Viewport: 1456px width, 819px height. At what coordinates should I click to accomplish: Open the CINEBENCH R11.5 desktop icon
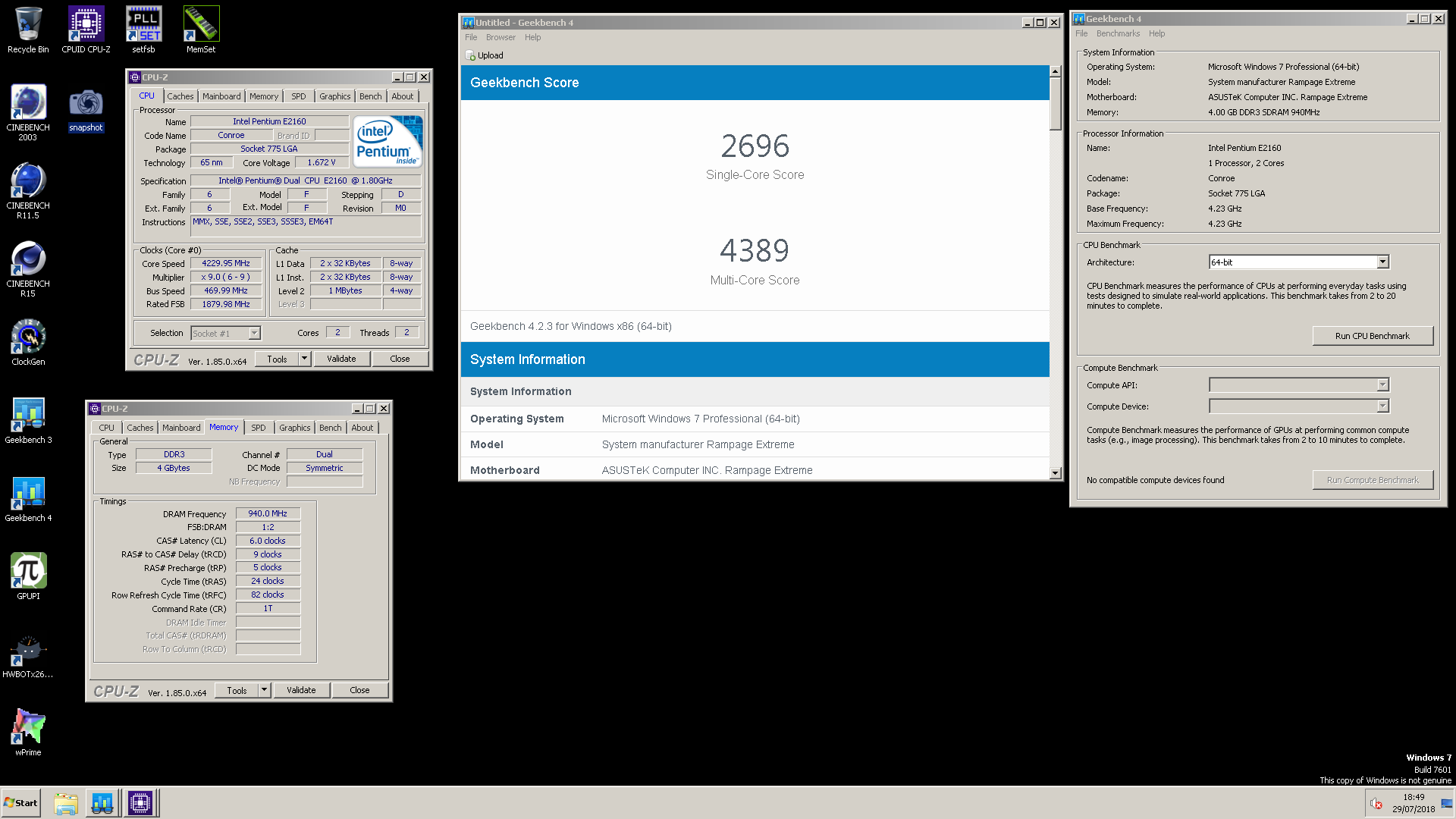(28, 191)
